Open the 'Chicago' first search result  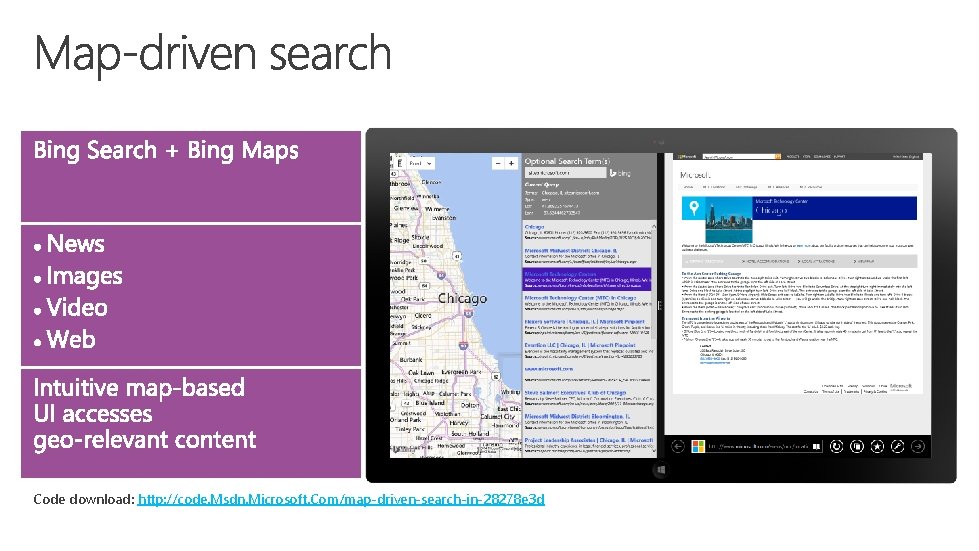(534, 227)
